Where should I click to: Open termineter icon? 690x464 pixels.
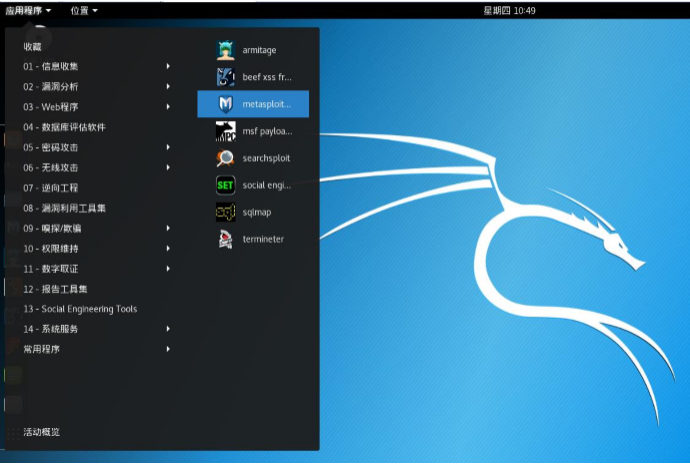pos(226,239)
